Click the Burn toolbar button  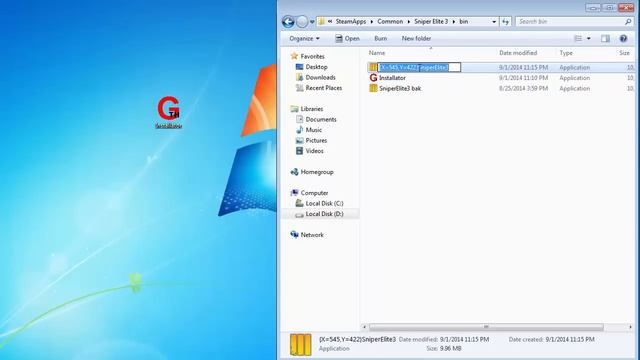(380, 38)
